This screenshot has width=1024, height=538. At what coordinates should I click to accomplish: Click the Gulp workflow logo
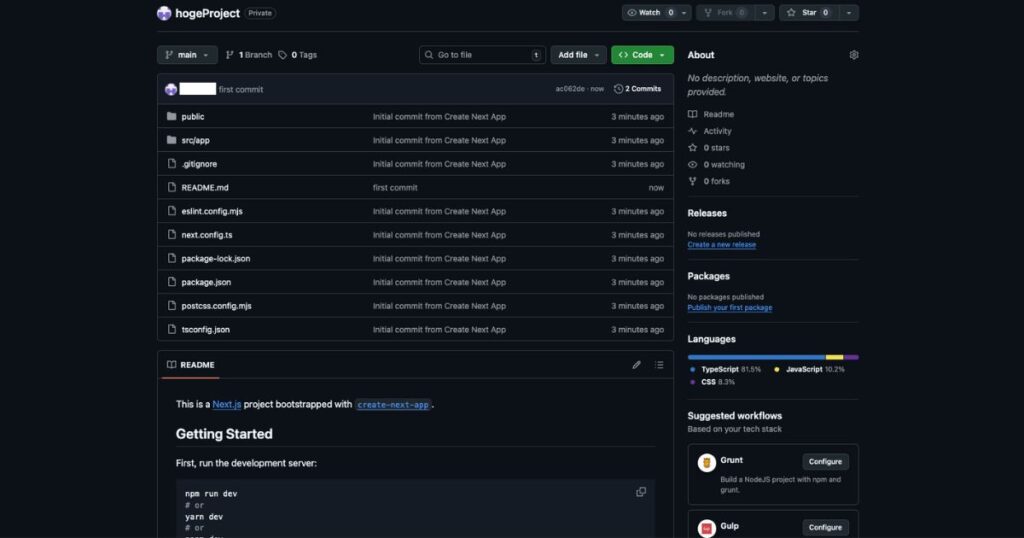(707, 528)
